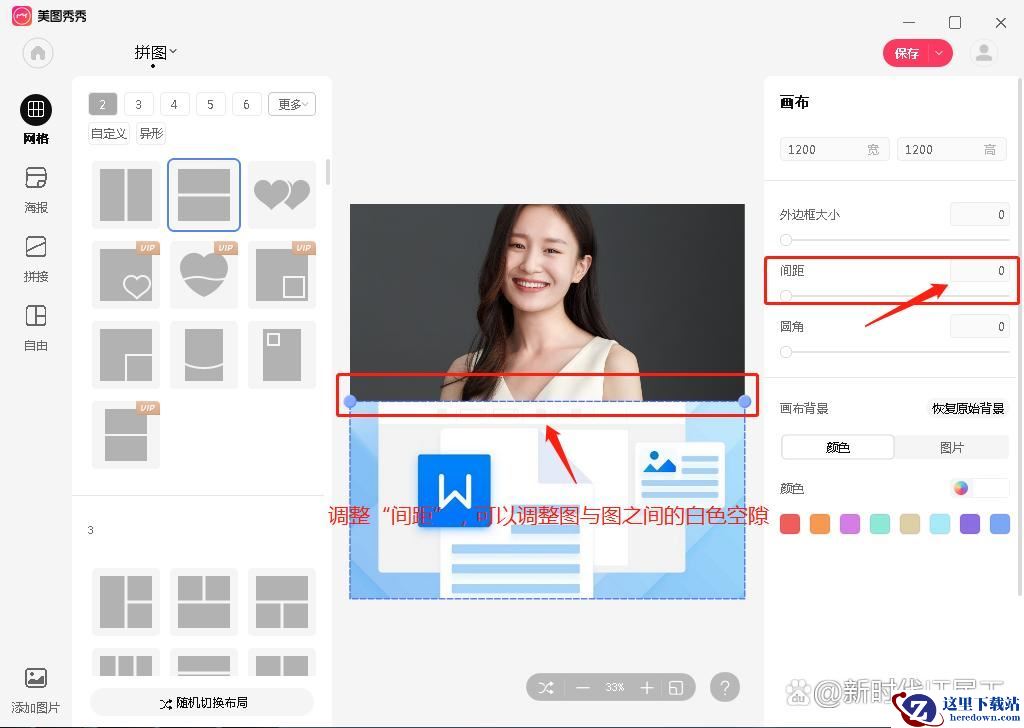The height and width of the screenshot is (728, 1024).
Task: Switch to 异形 shaped layouts
Action: point(151,133)
